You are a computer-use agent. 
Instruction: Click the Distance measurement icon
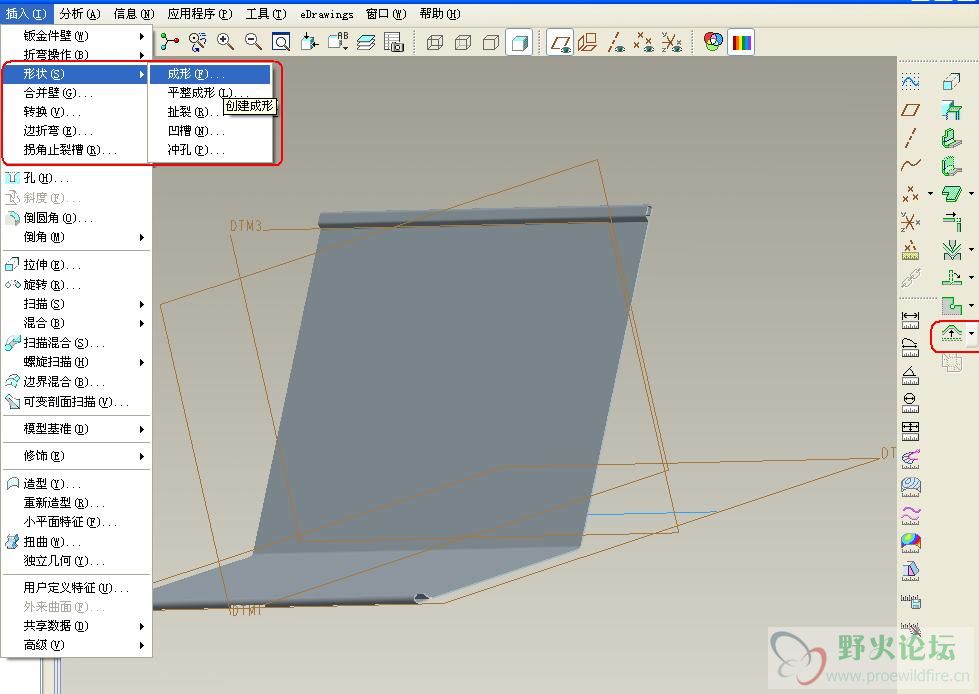(x=910, y=320)
